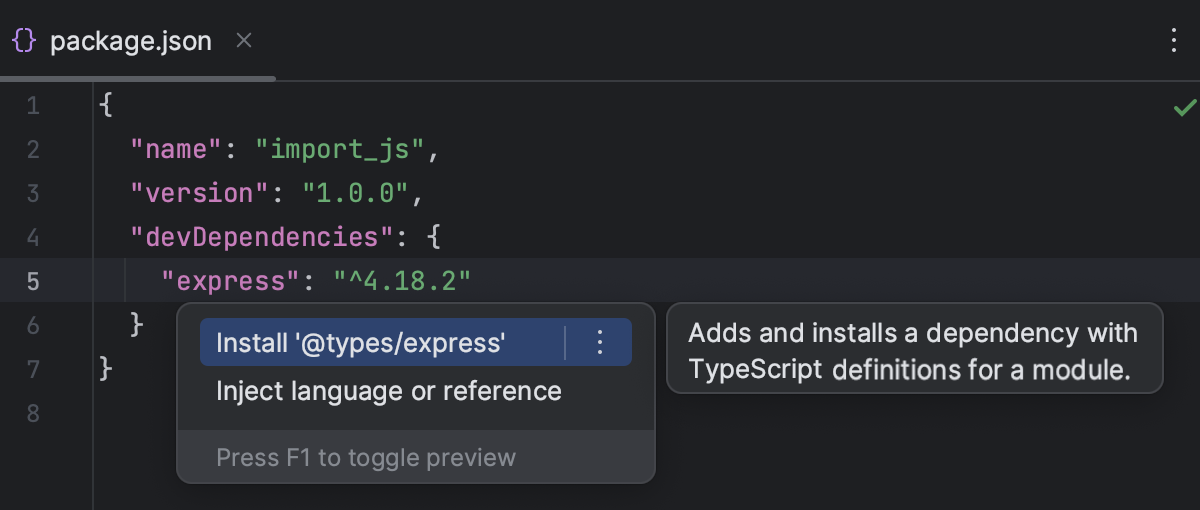Close the package.json editor tab

[243, 41]
